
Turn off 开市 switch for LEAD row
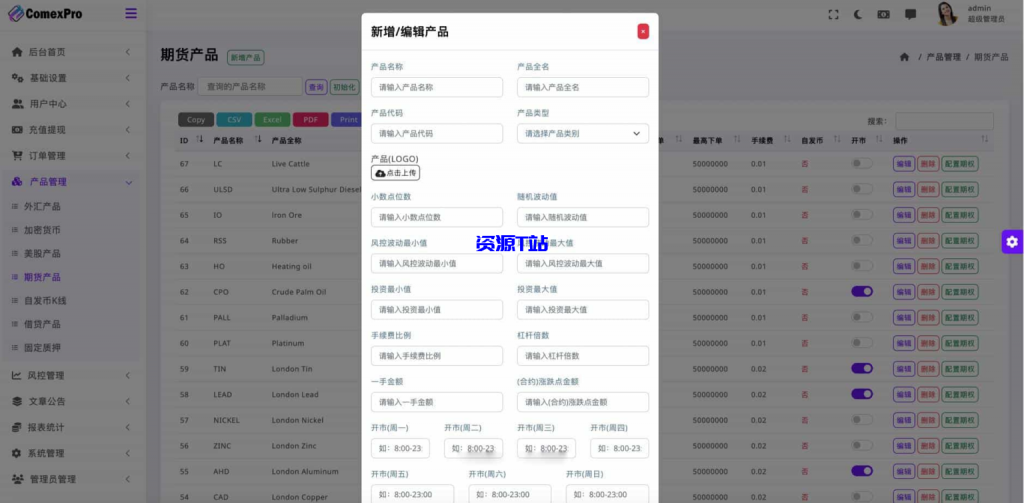[861, 394]
